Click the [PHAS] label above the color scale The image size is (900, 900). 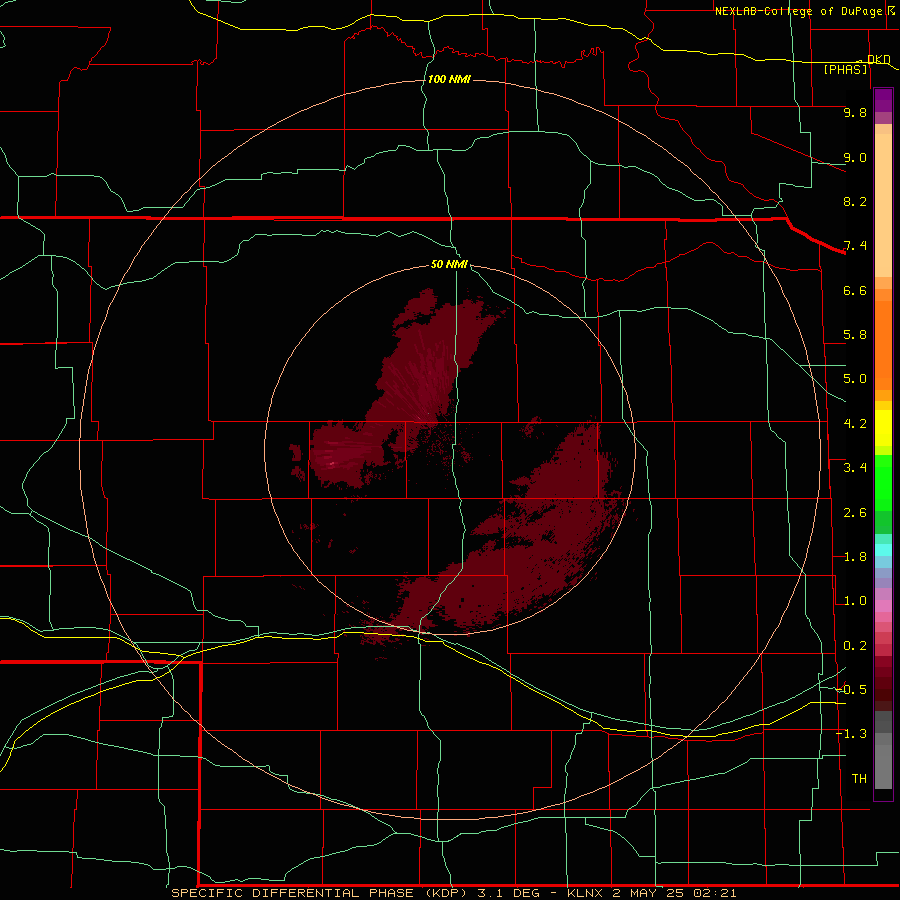(845, 69)
